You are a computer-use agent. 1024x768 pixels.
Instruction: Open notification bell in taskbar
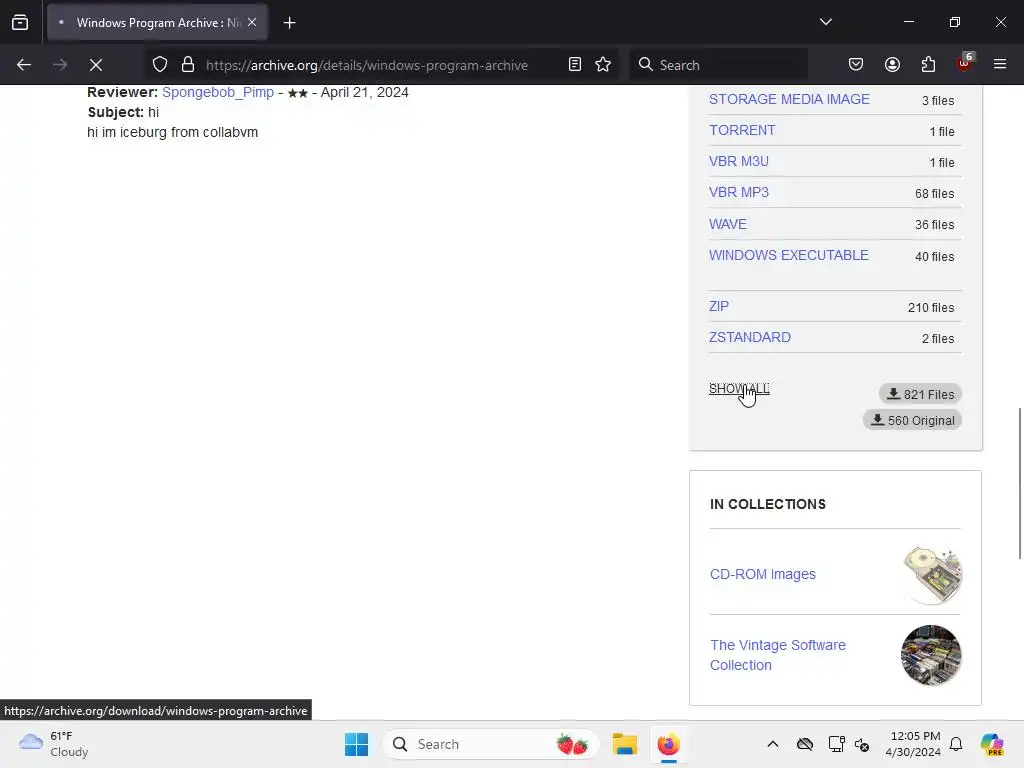956,744
